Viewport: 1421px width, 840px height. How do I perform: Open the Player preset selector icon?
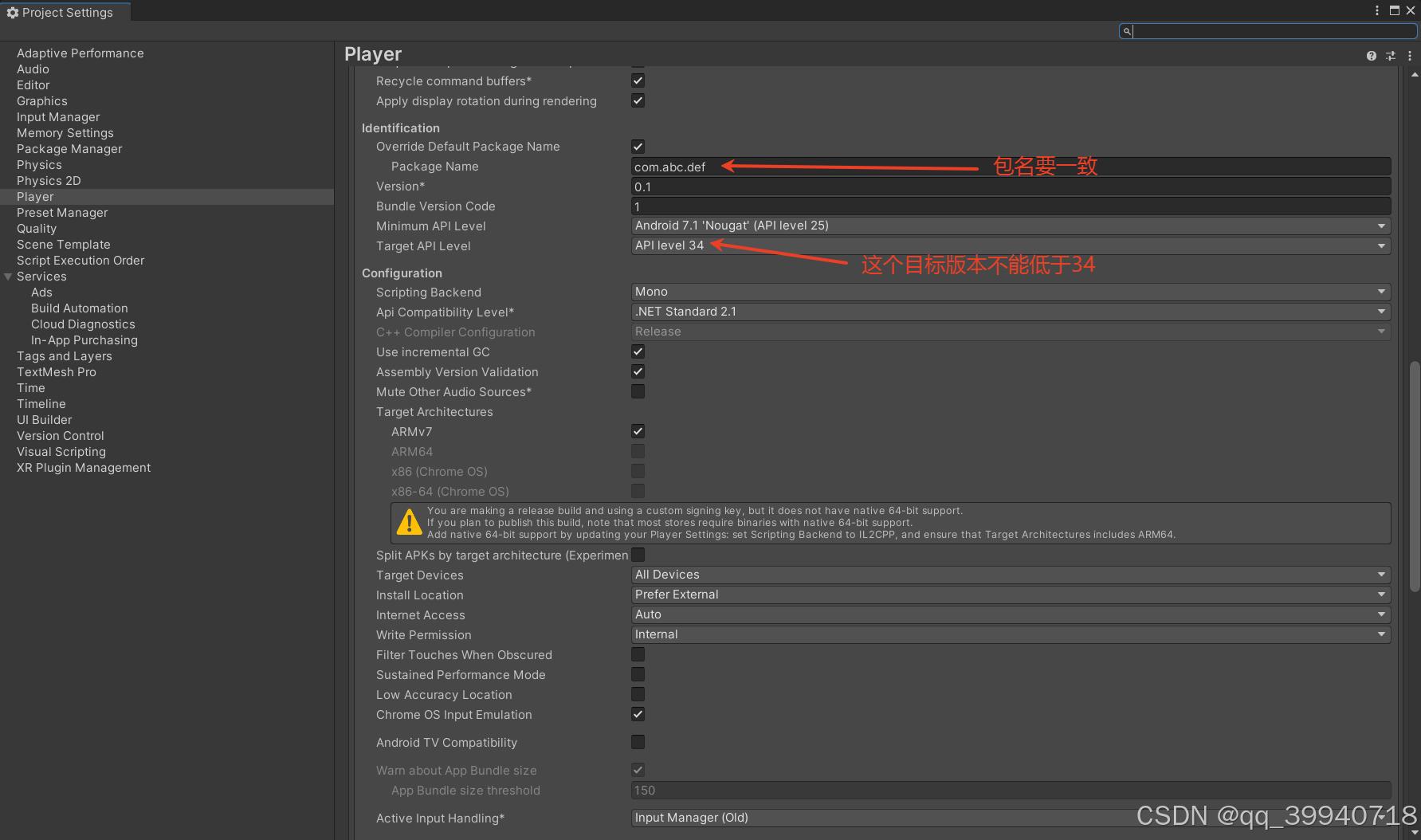tap(1391, 56)
